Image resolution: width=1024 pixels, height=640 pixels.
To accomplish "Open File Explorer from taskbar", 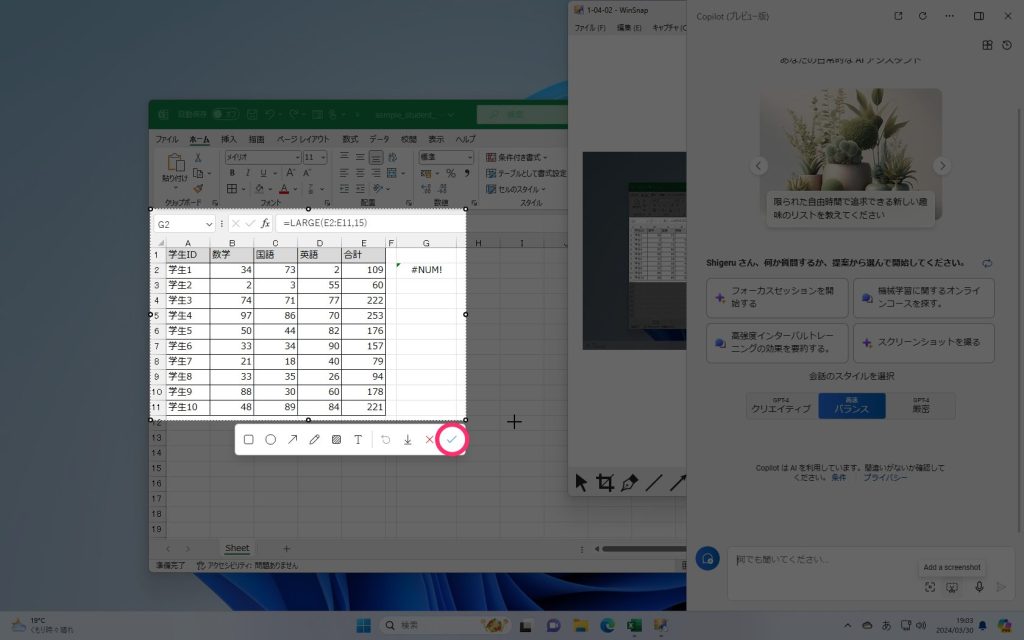I will [x=581, y=625].
